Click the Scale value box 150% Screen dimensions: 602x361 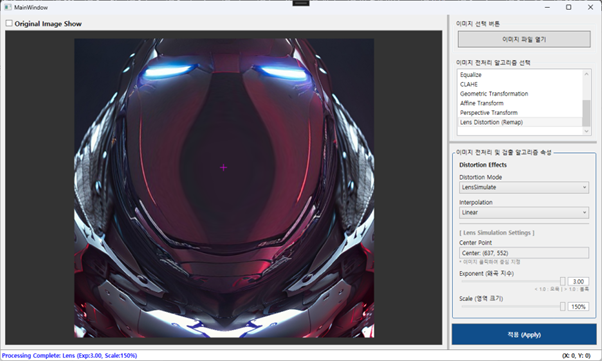point(578,306)
